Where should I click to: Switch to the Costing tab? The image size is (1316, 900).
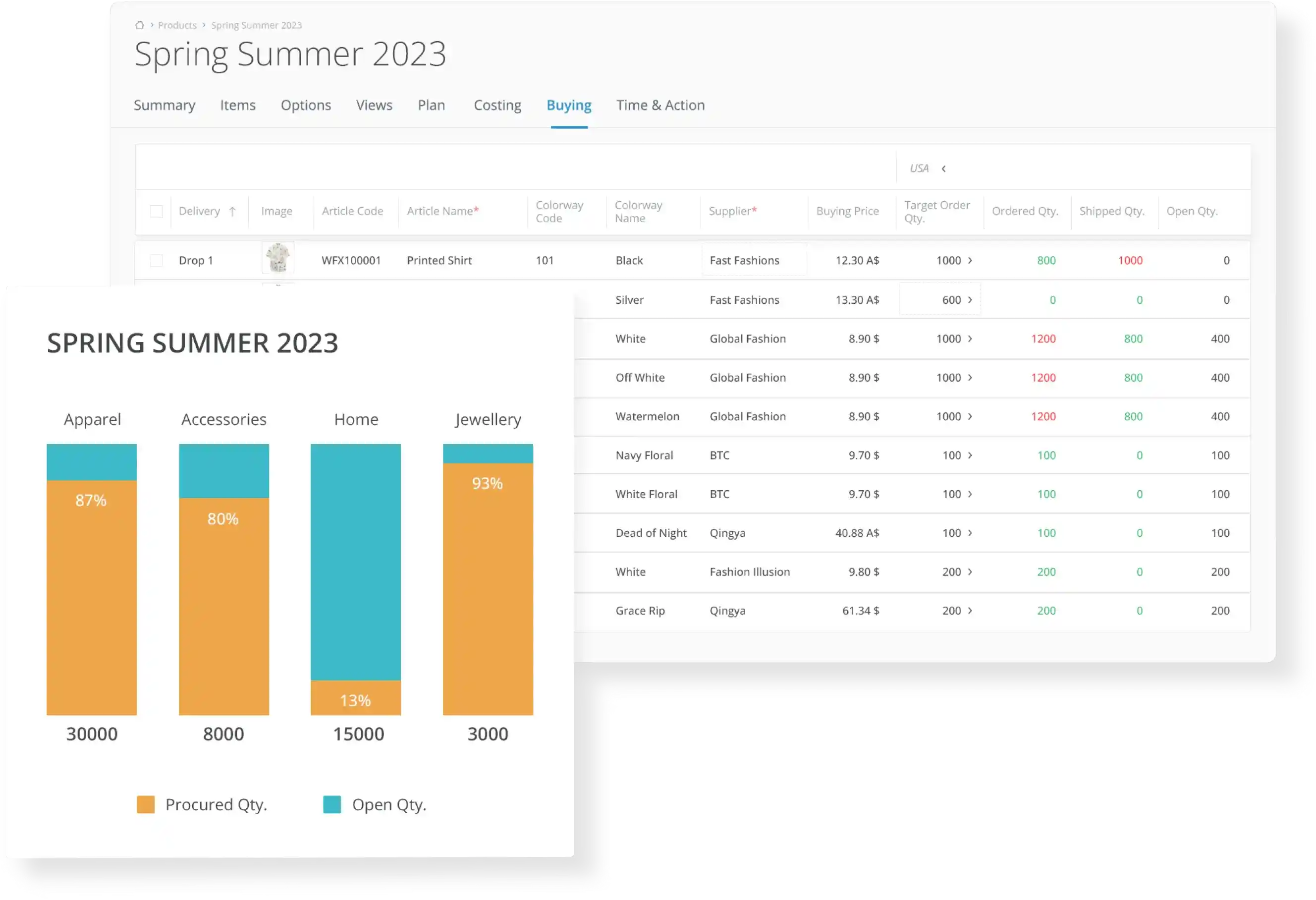[497, 106]
